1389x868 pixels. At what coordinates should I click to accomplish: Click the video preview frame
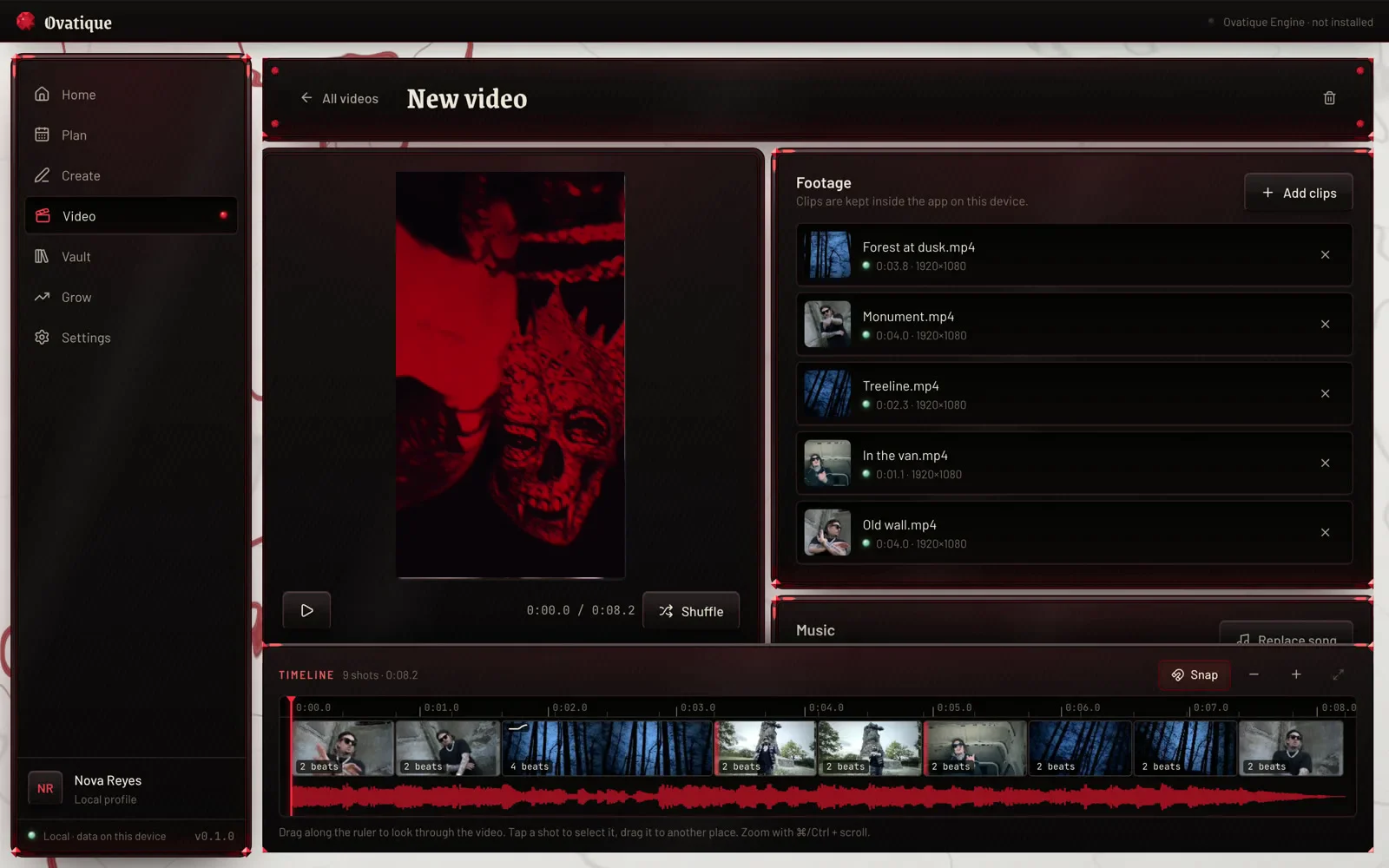pos(510,375)
